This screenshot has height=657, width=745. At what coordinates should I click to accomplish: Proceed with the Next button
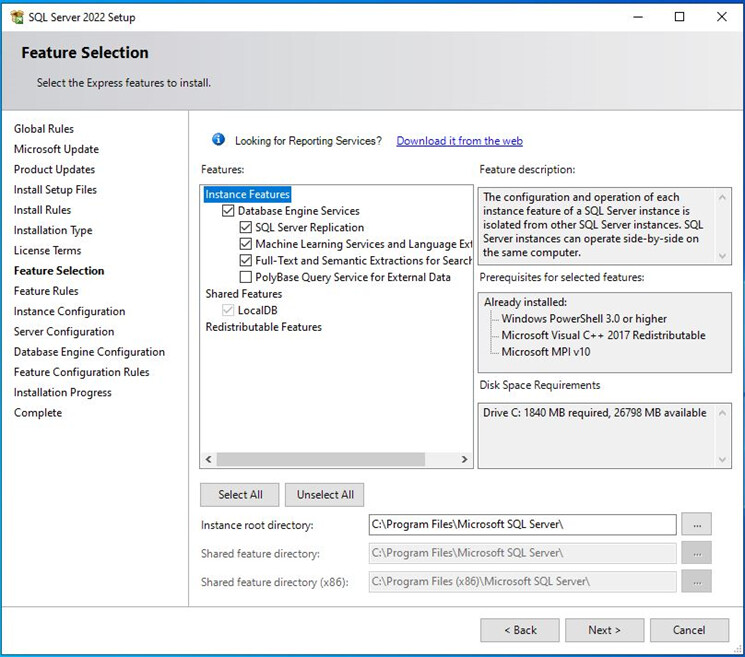(x=604, y=630)
